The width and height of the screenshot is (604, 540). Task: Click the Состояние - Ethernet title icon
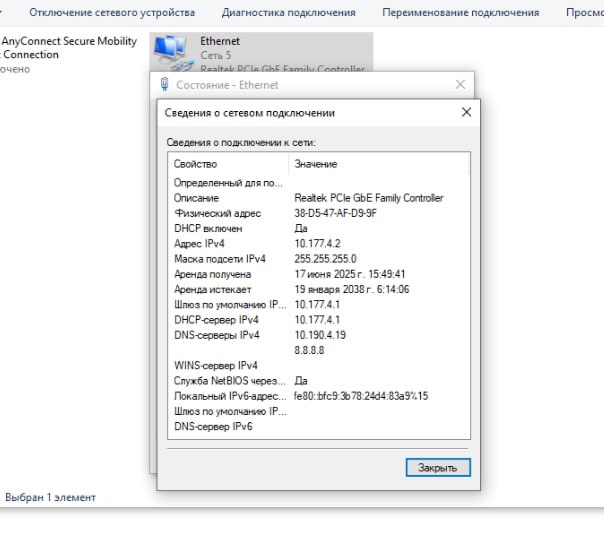(164, 84)
